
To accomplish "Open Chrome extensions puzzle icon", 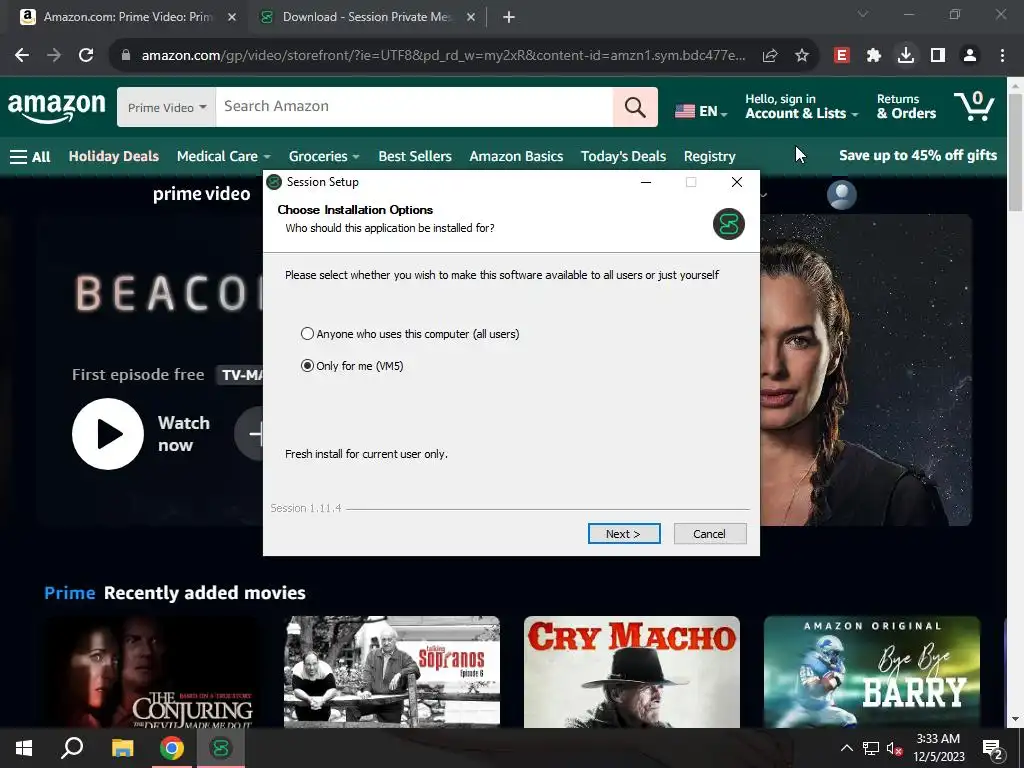I will (x=874, y=56).
